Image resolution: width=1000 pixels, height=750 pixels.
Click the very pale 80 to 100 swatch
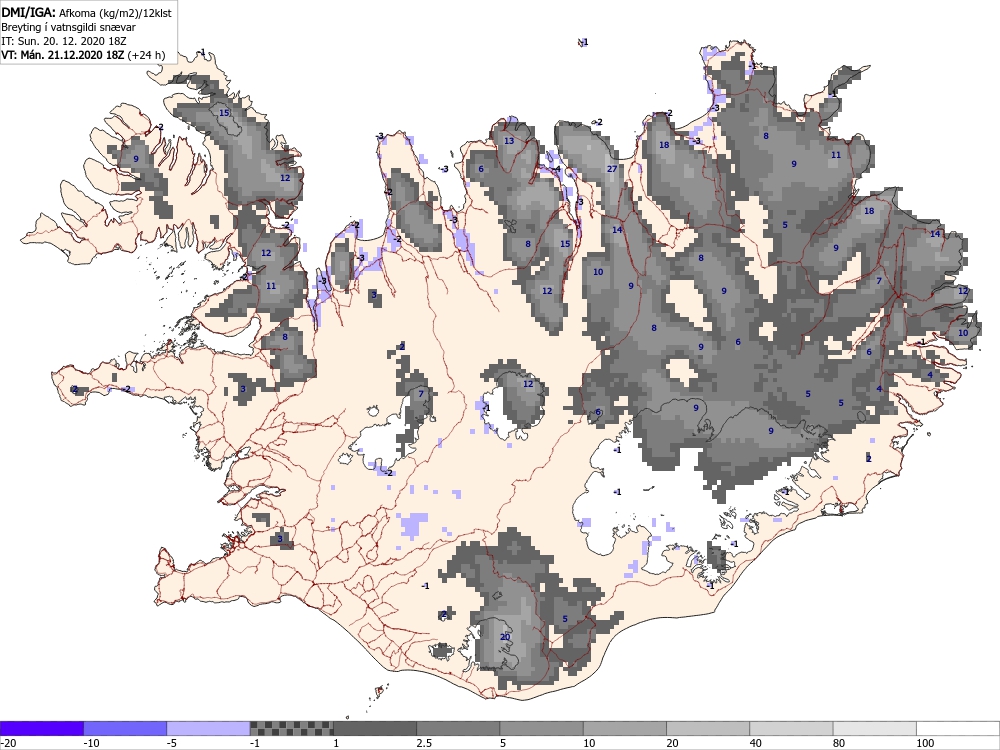(x=875, y=728)
